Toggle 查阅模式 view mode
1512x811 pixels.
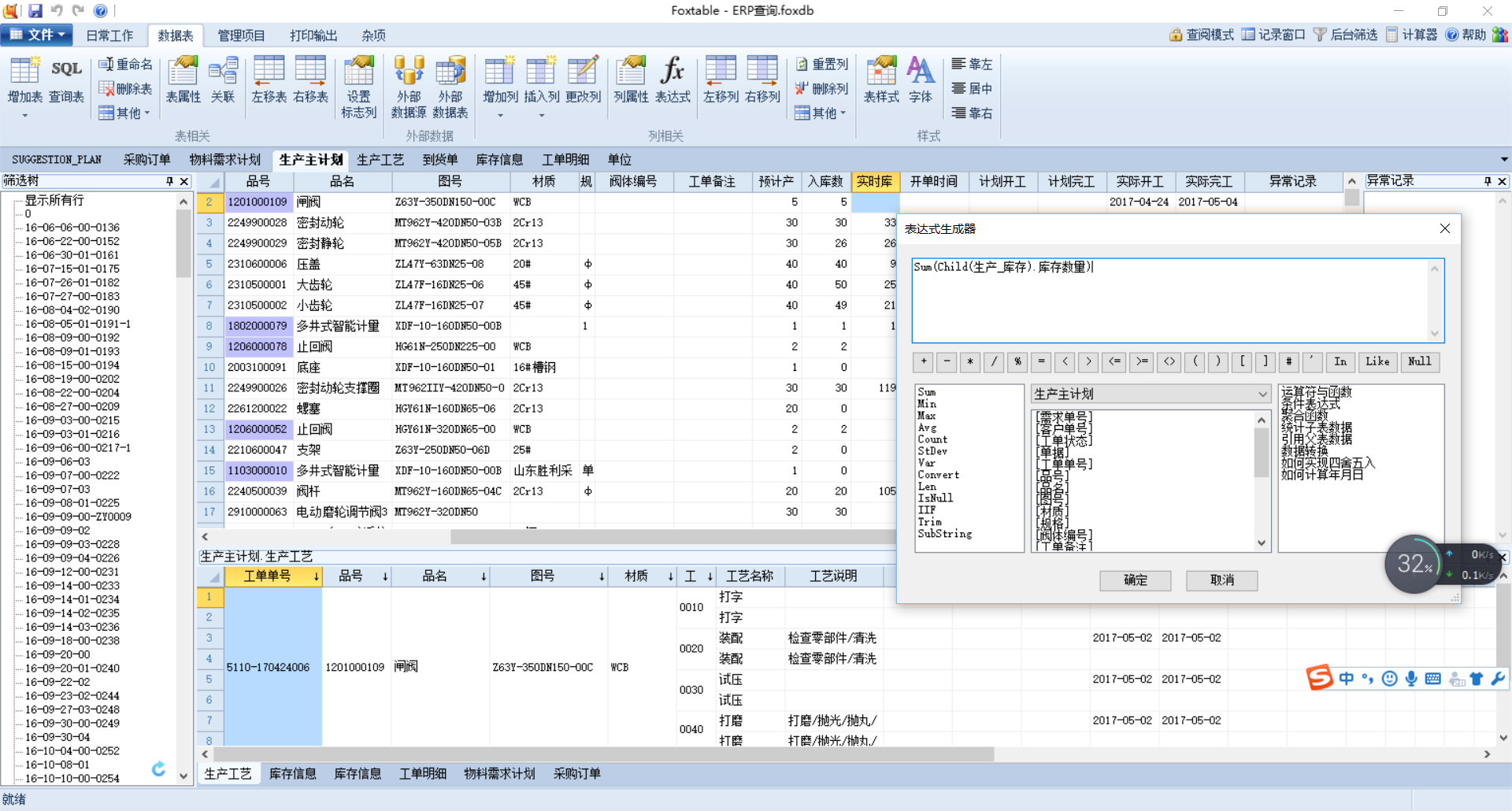1202,35
